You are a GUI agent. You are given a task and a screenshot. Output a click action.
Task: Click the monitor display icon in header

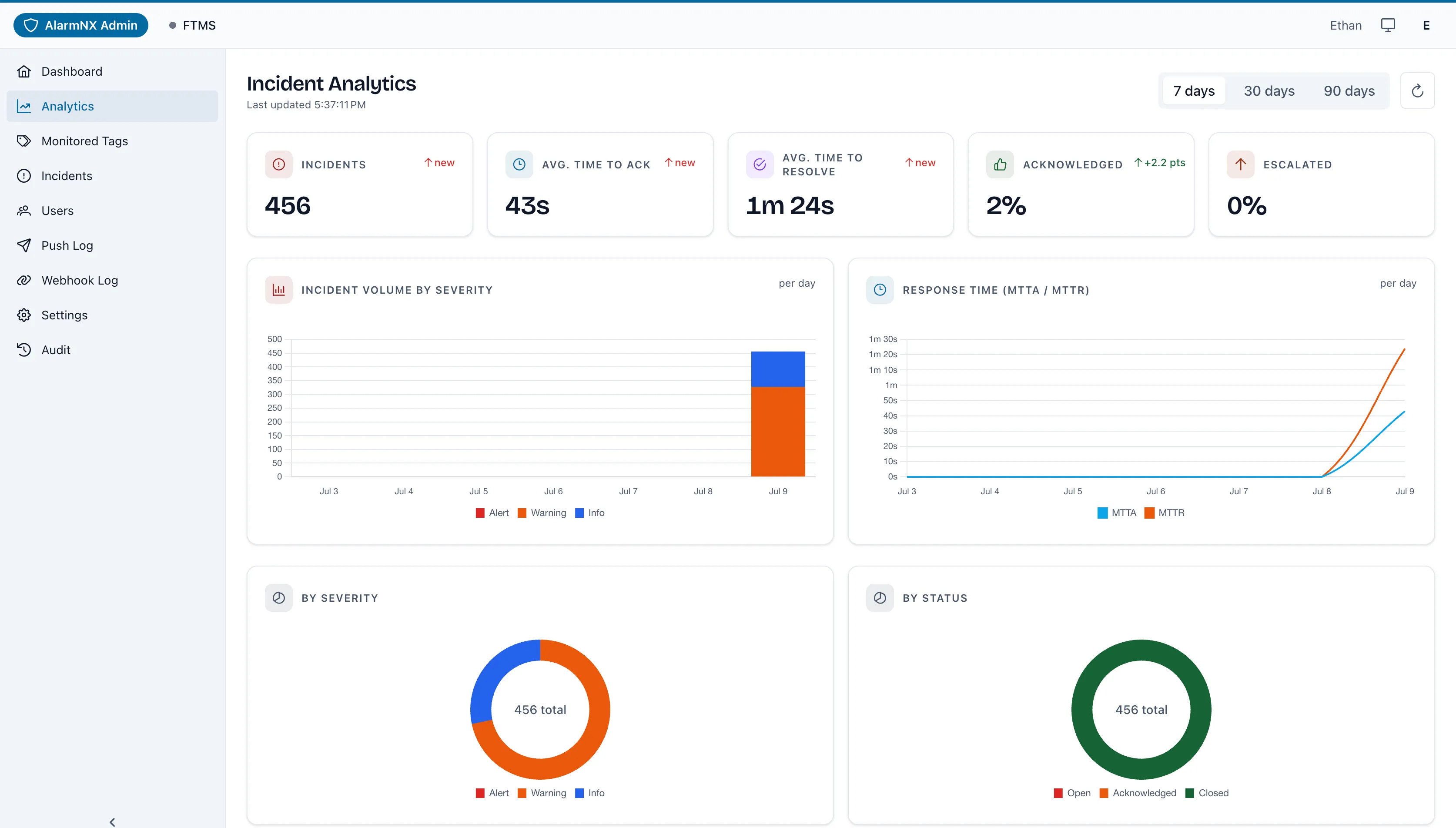click(1388, 25)
